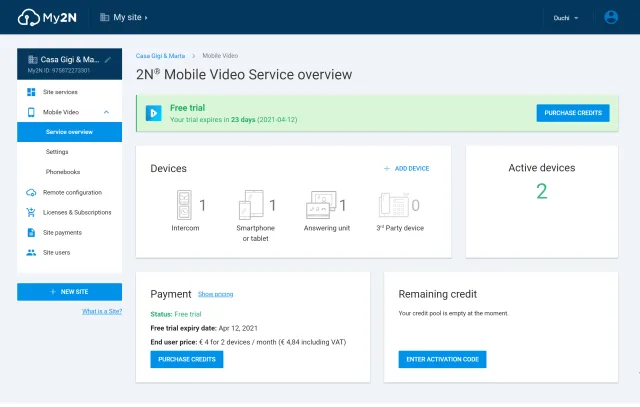Select the Smartphone or tablet icon
This screenshot has width=640, height=407.
point(251,205)
